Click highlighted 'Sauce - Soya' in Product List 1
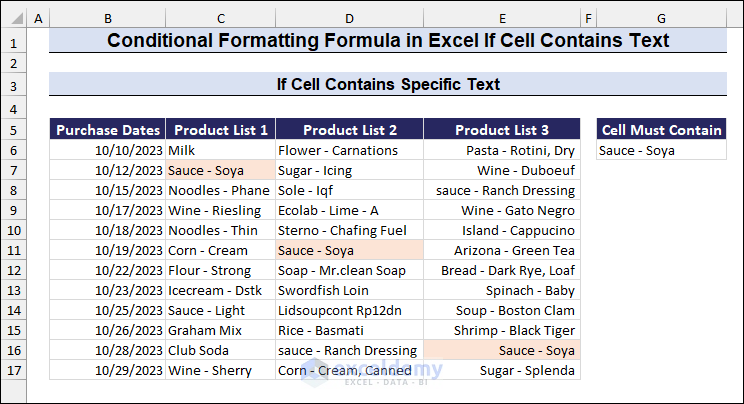 coord(220,170)
